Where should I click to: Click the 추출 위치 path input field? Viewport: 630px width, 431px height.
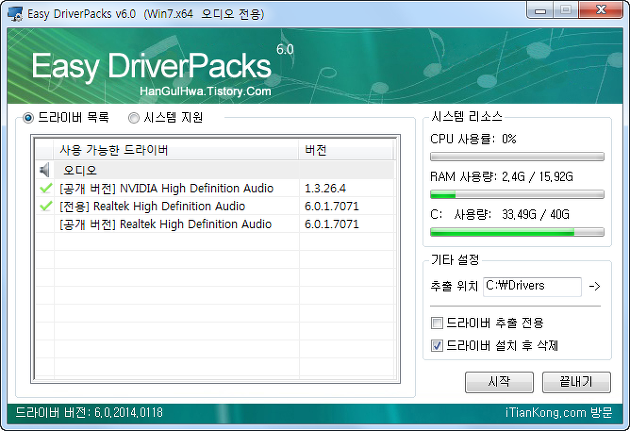(532, 286)
